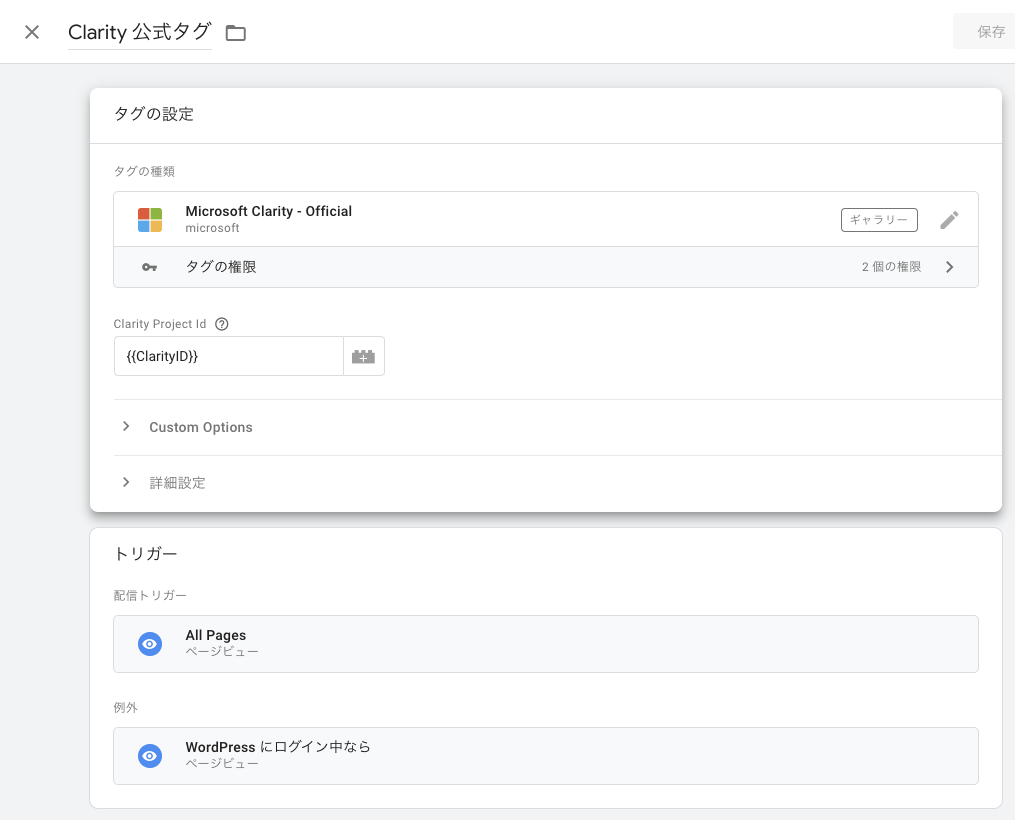Expand permissions using the right chevron arrow
Screen dimensions: 1015x820
click(x=950, y=267)
